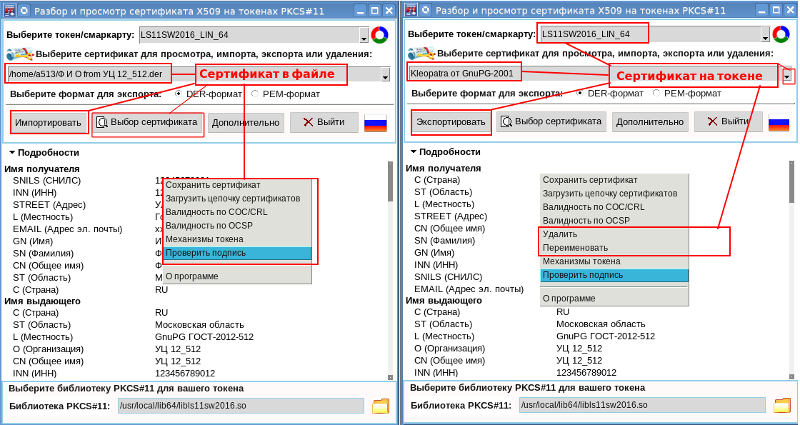Select PEM-формат radio in right window
800x425 pixels.
tap(657, 94)
